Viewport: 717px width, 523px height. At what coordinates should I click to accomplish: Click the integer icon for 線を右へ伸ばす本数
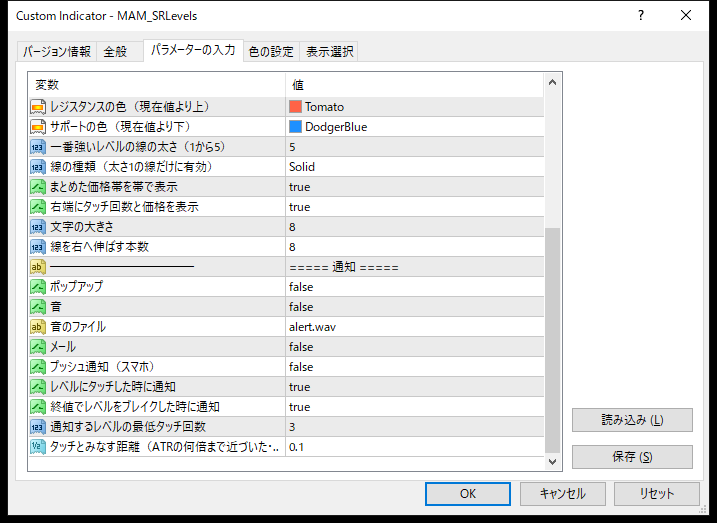[38, 247]
